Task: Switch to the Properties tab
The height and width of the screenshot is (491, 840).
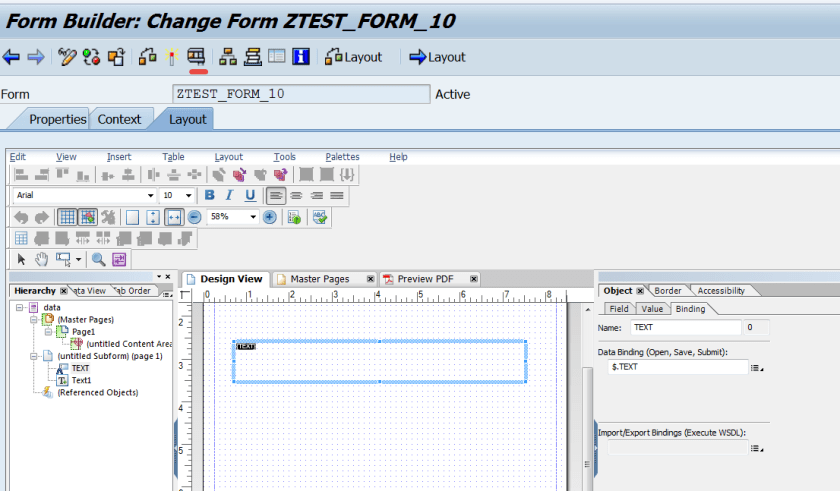Action: coord(57,119)
